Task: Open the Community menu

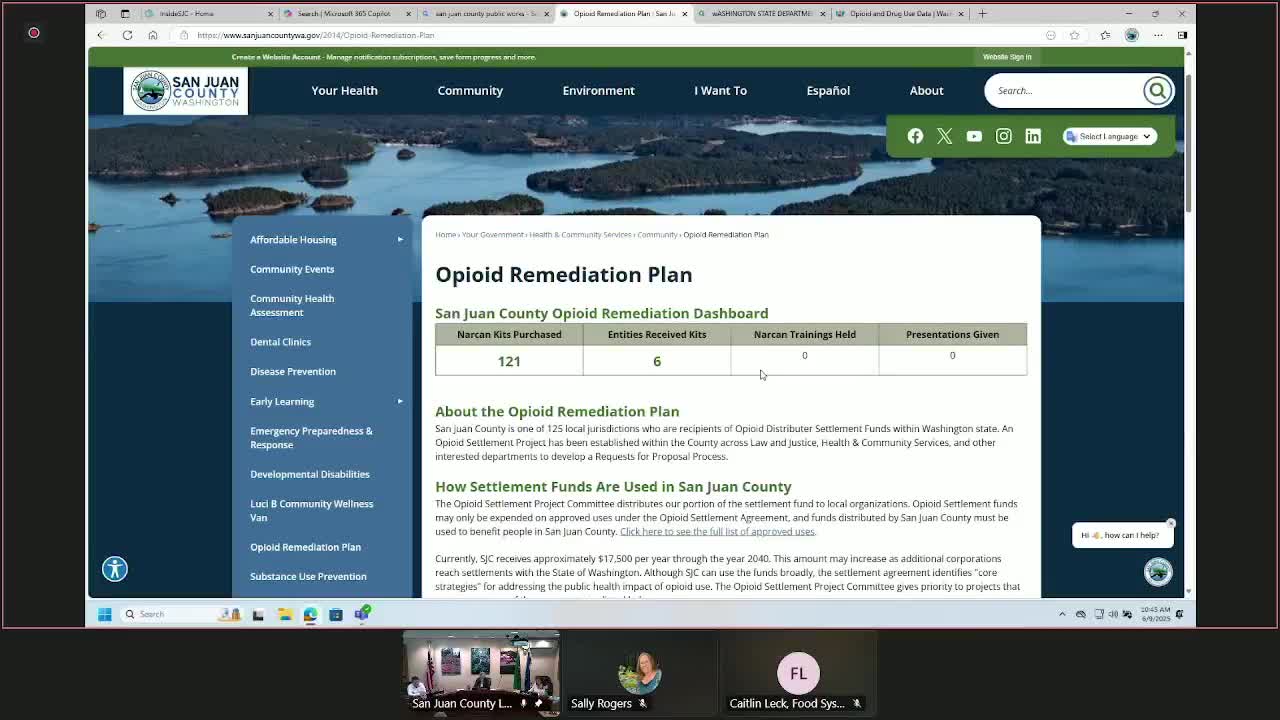Action: coord(470,90)
